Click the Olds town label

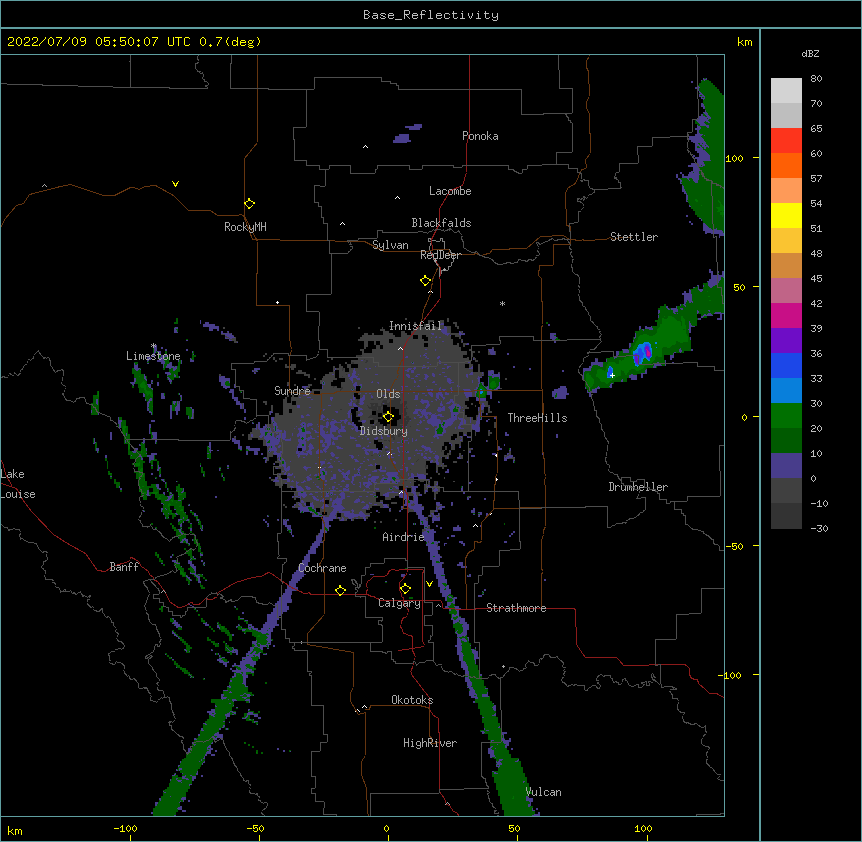(388, 394)
